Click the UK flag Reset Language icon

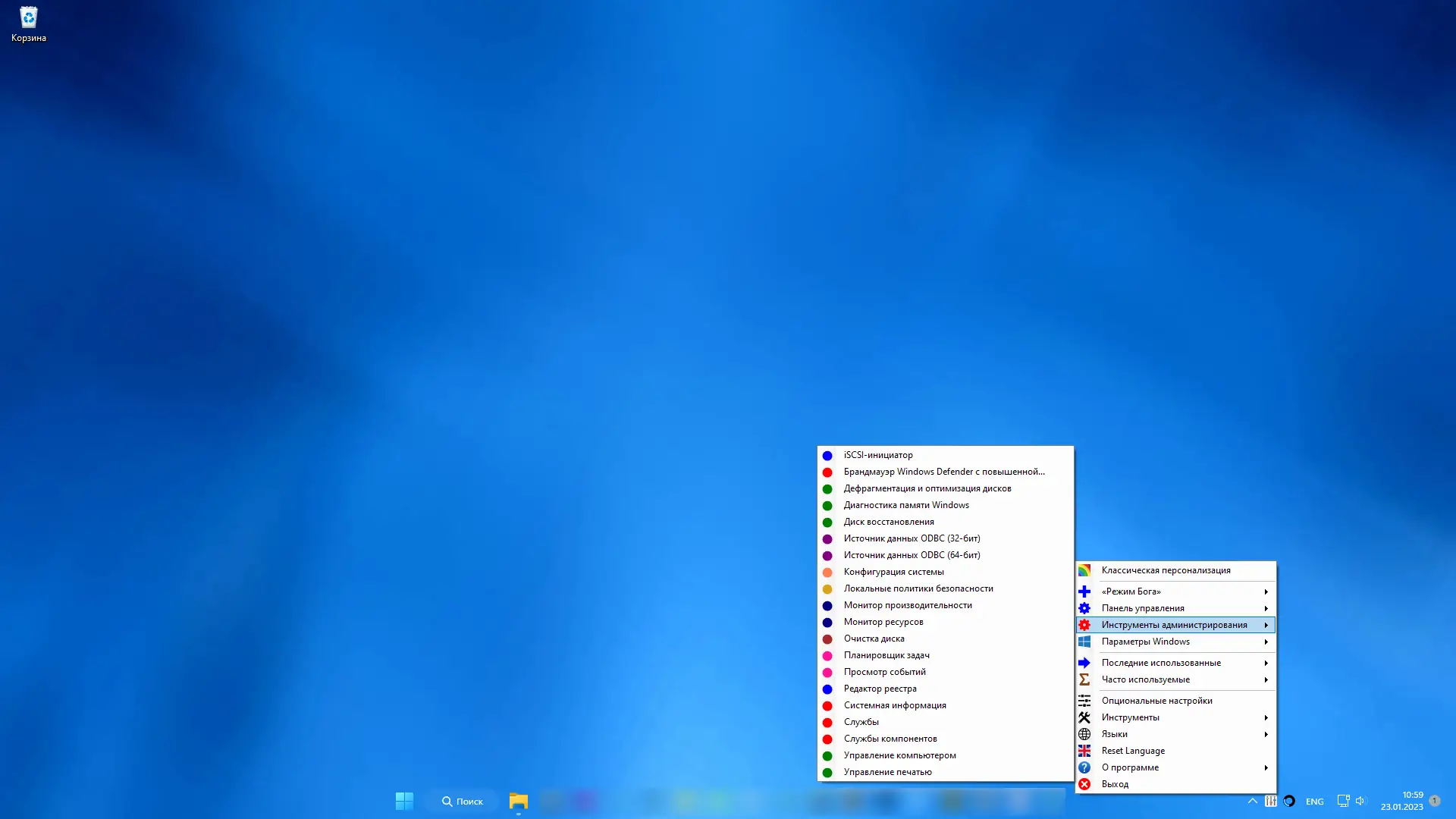tap(1084, 751)
